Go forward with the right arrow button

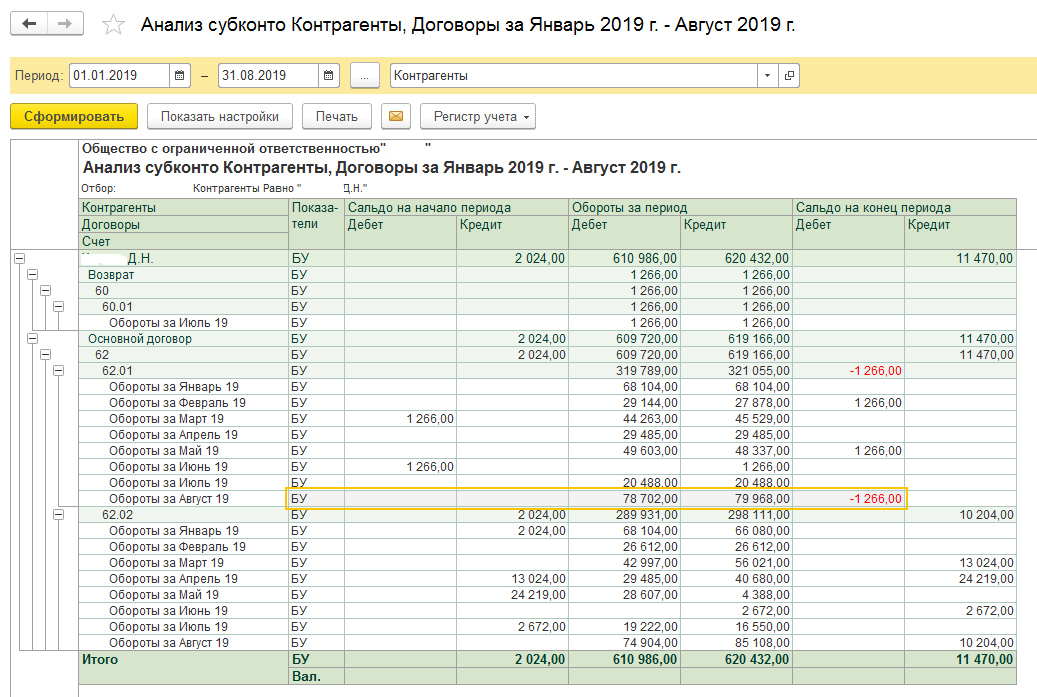point(65,24)
